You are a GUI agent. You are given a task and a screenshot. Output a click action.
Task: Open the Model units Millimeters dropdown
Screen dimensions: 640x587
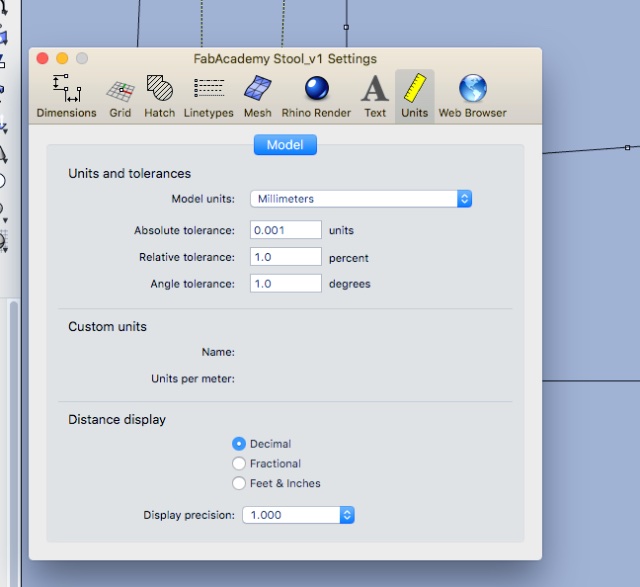(361, 199)
